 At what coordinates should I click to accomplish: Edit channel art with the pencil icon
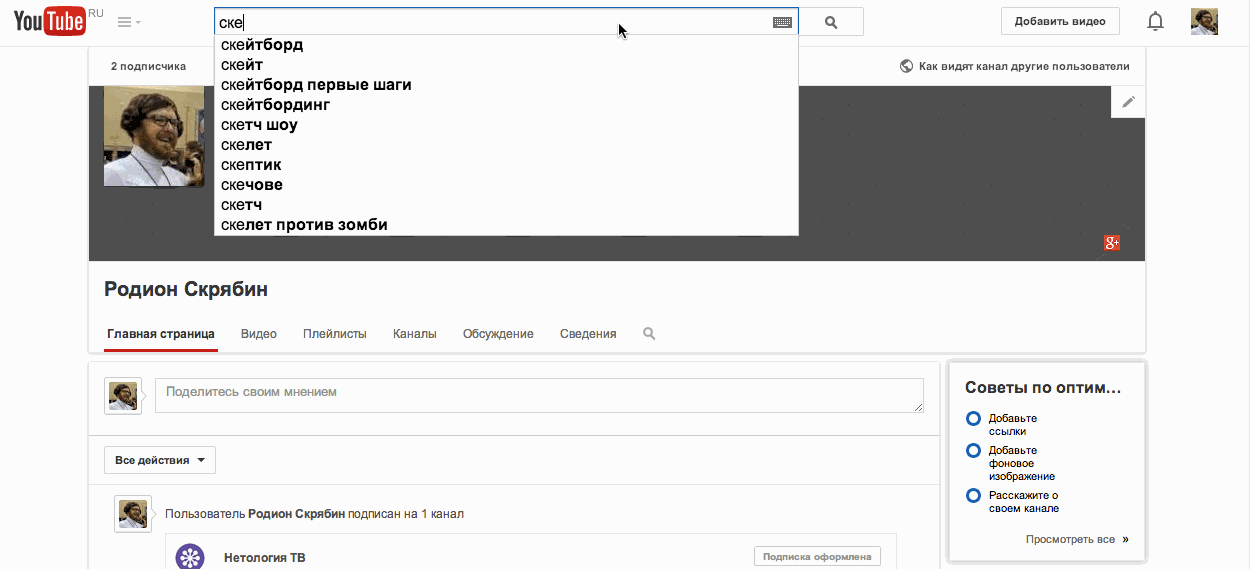pyautogui.click(x=1128, y=102)
